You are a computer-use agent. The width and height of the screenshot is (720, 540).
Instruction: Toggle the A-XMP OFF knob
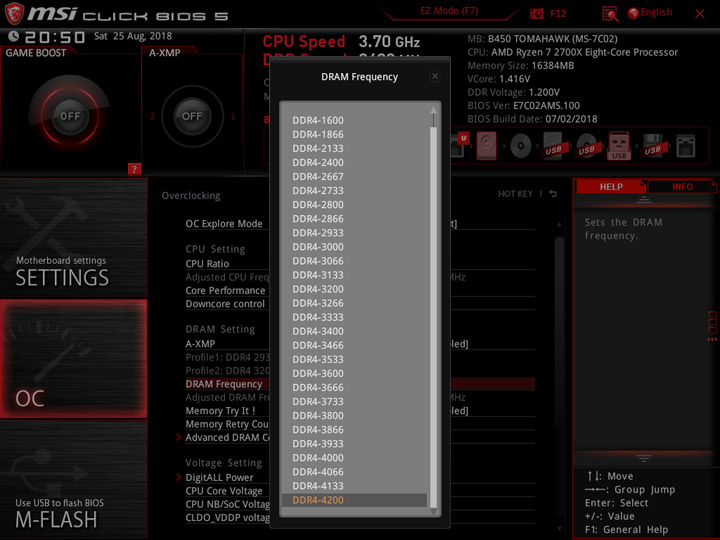tap(192, 116)
